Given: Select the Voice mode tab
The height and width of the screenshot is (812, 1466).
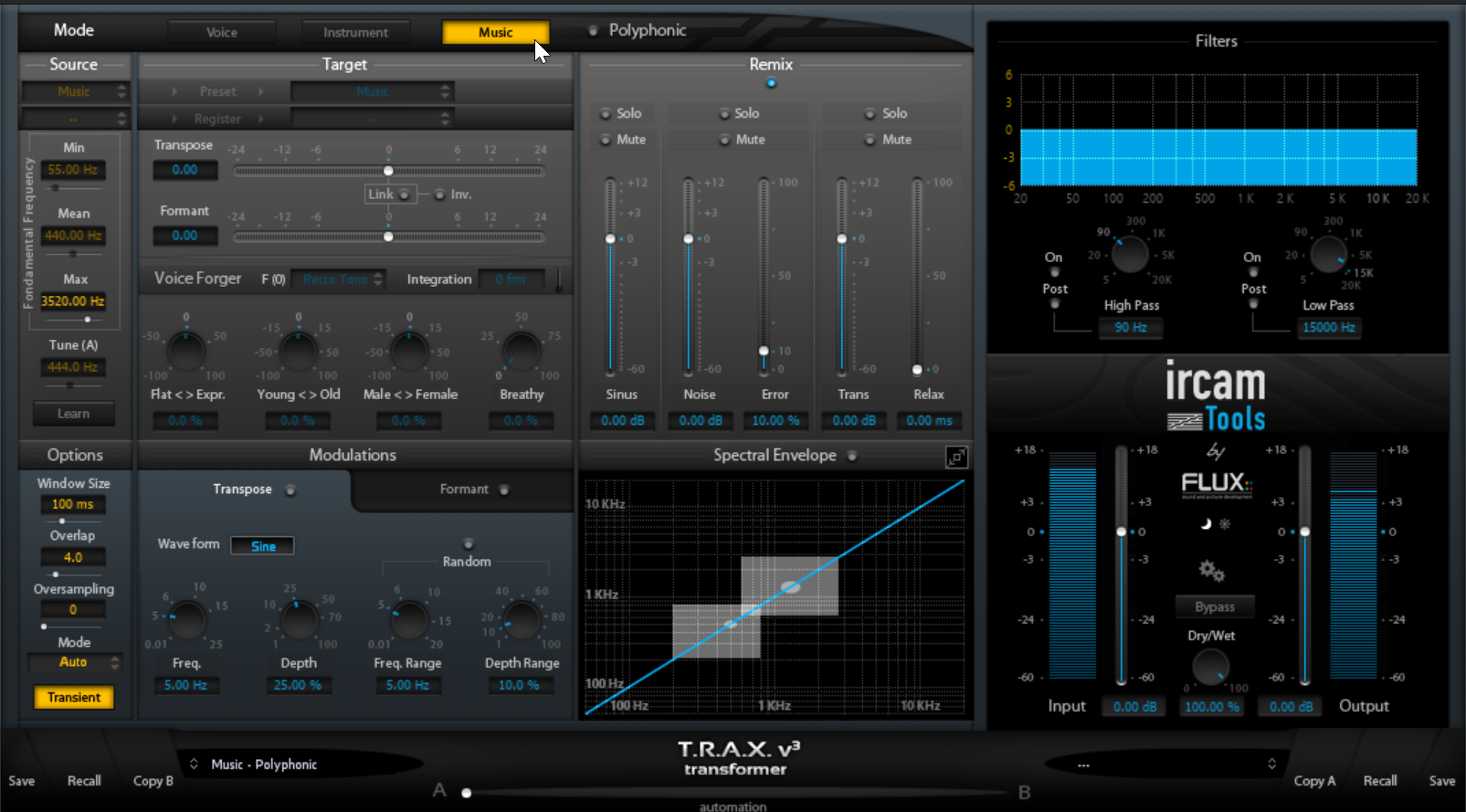Looking at the screenshot, I should click(222, 32).
